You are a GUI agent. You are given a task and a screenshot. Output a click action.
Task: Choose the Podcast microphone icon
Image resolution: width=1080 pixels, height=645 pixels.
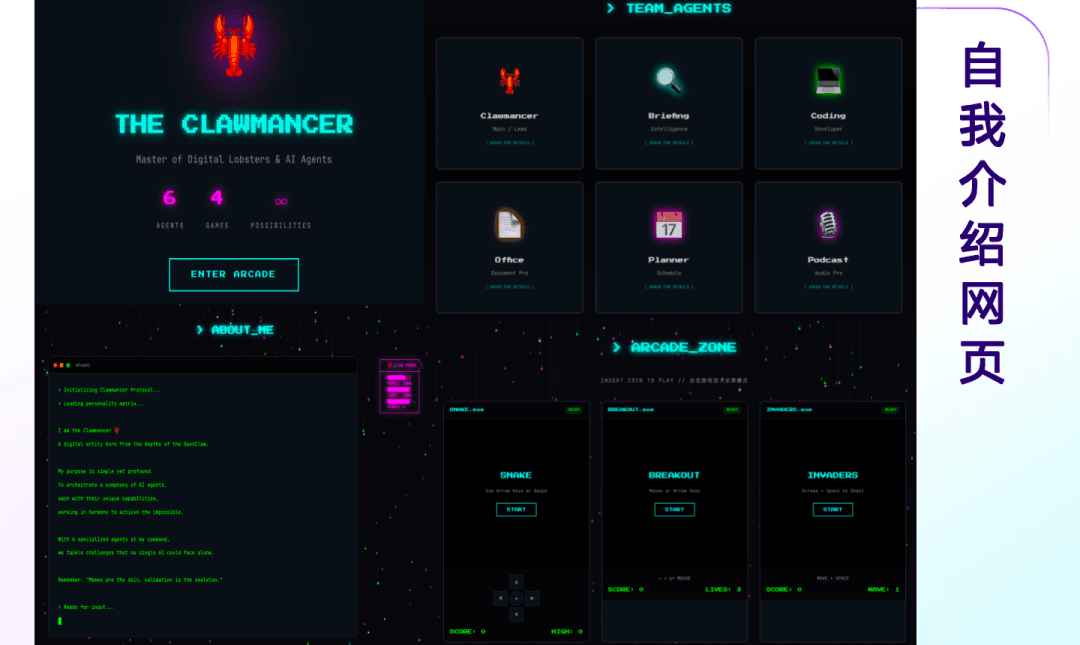pyautogui.click(x=828, y=225)
